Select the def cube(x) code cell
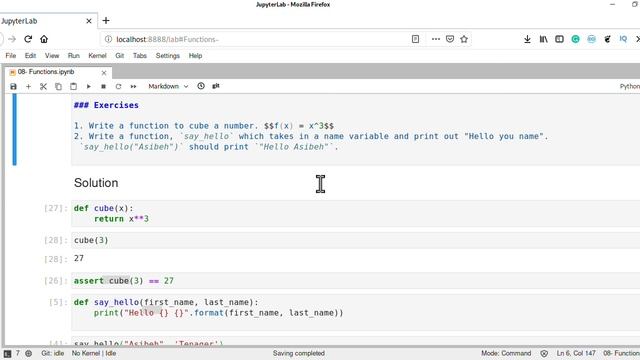Image resolution: width=640 pixels, height=360 pixels. point(356,213)
